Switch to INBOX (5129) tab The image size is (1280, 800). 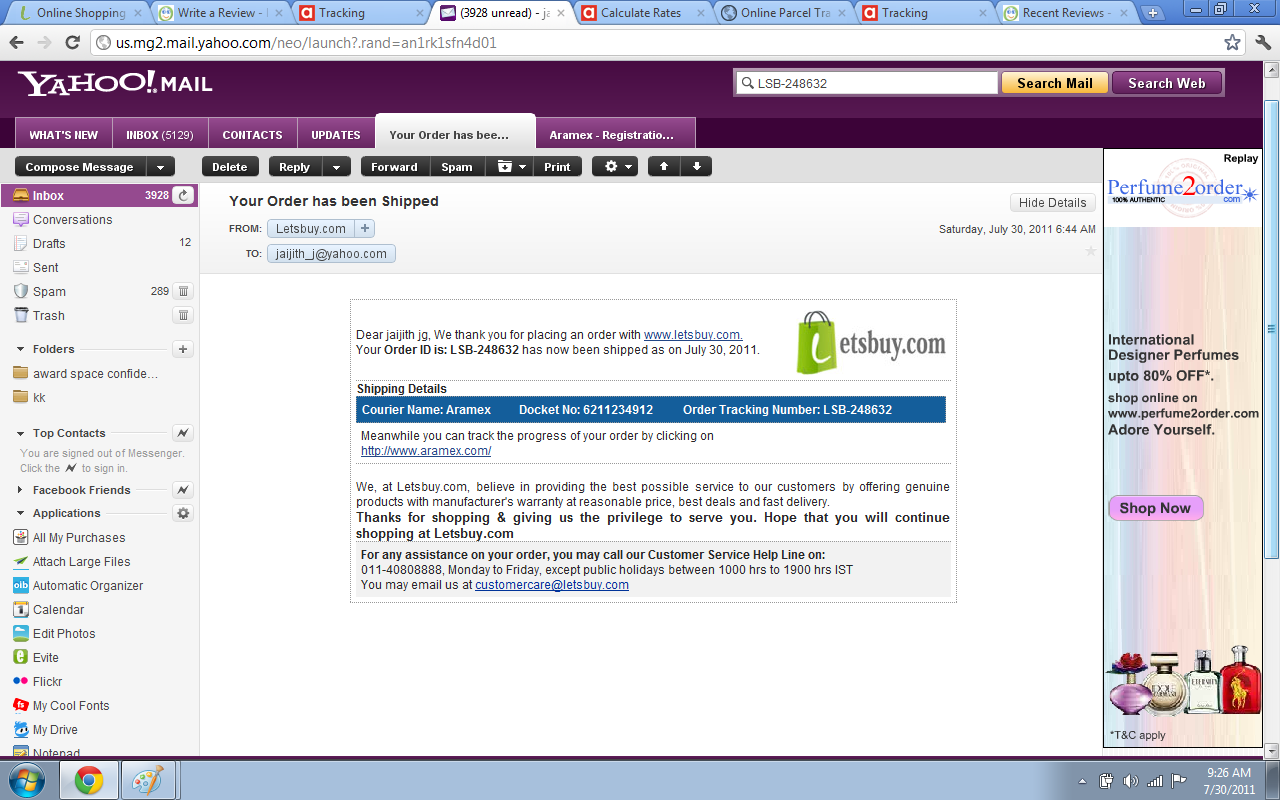[x=160, y=135]
